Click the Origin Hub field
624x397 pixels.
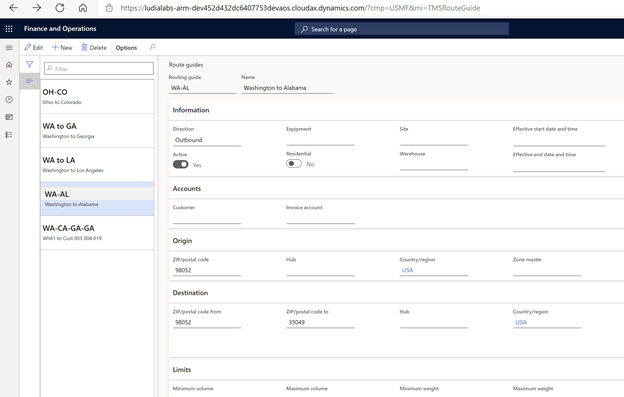pyautogui.click(x=320, y=271)
